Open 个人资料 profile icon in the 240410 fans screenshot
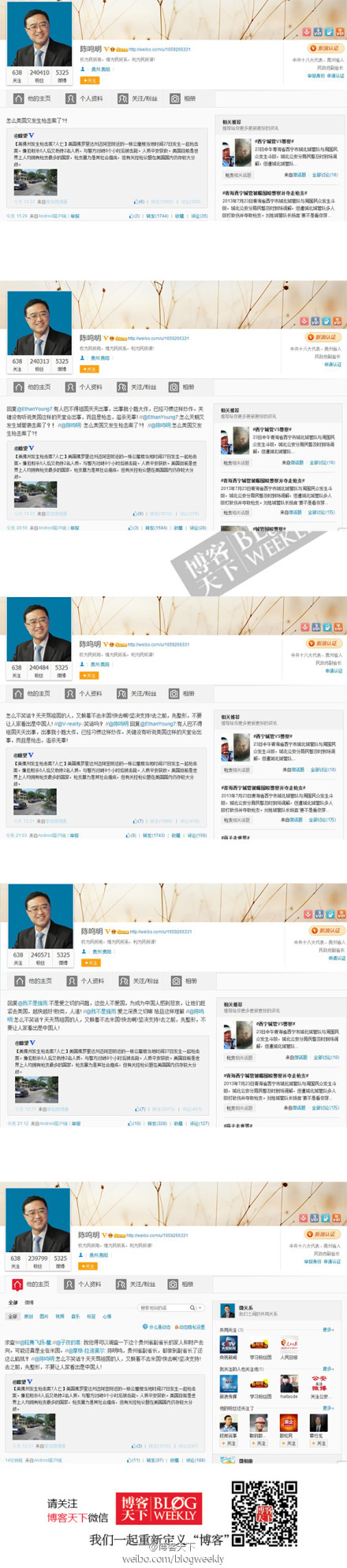This screenshot has width=347, height=1568. click(x=70, y=98)
